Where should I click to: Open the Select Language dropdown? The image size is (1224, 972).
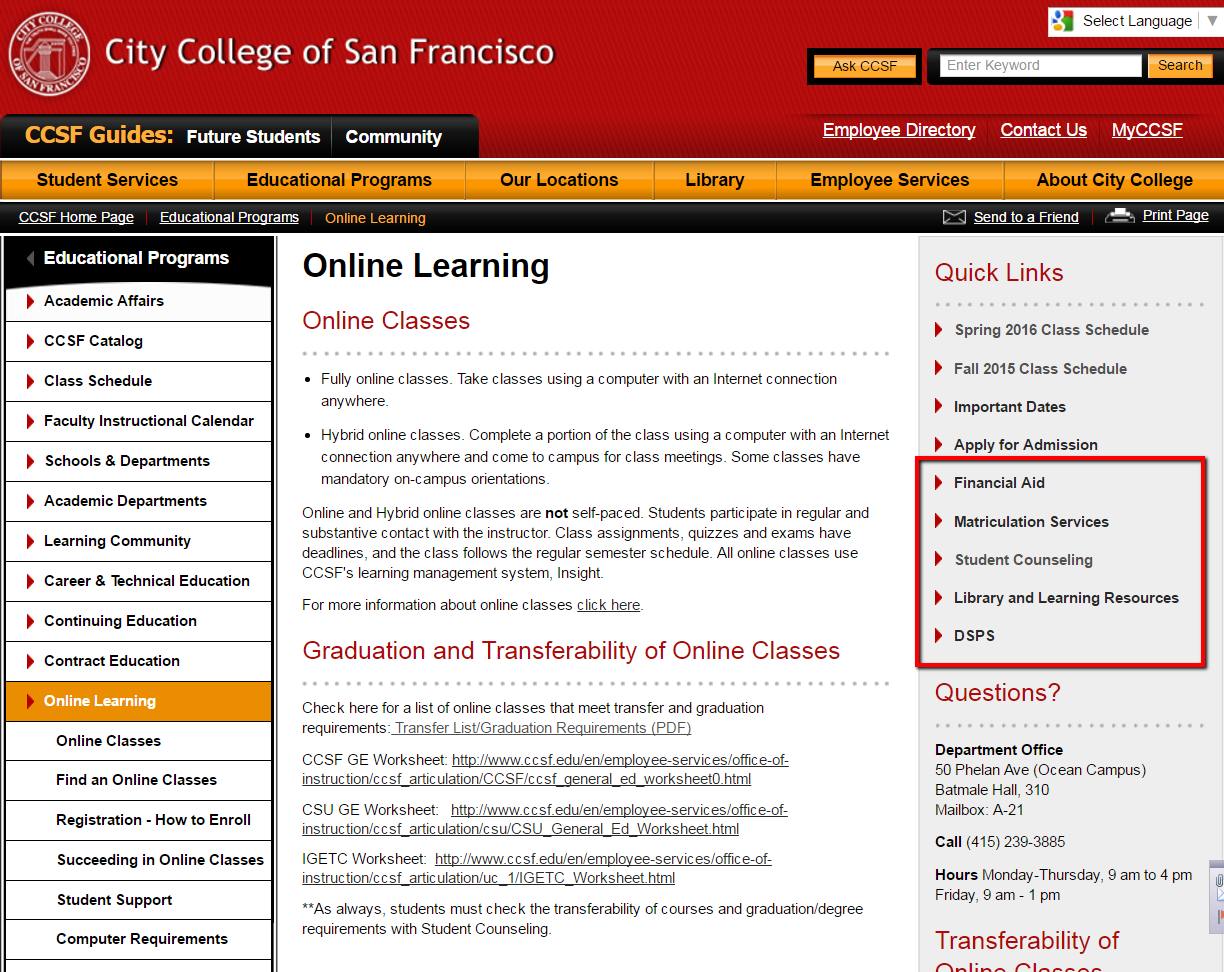click(1135, 21)
